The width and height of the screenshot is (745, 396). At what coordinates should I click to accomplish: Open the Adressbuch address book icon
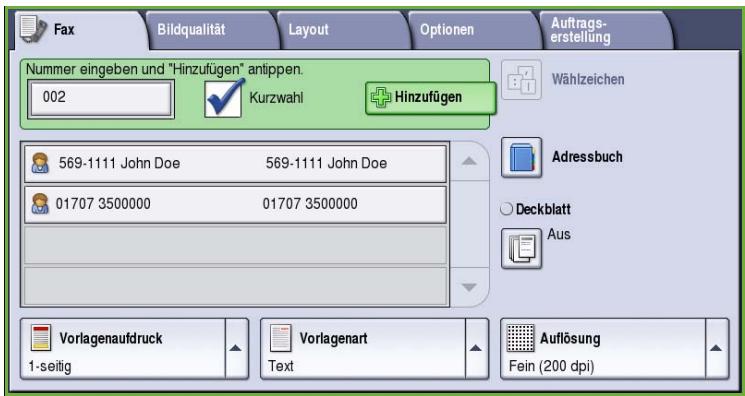pyautogui.click(x=521, y=157)
